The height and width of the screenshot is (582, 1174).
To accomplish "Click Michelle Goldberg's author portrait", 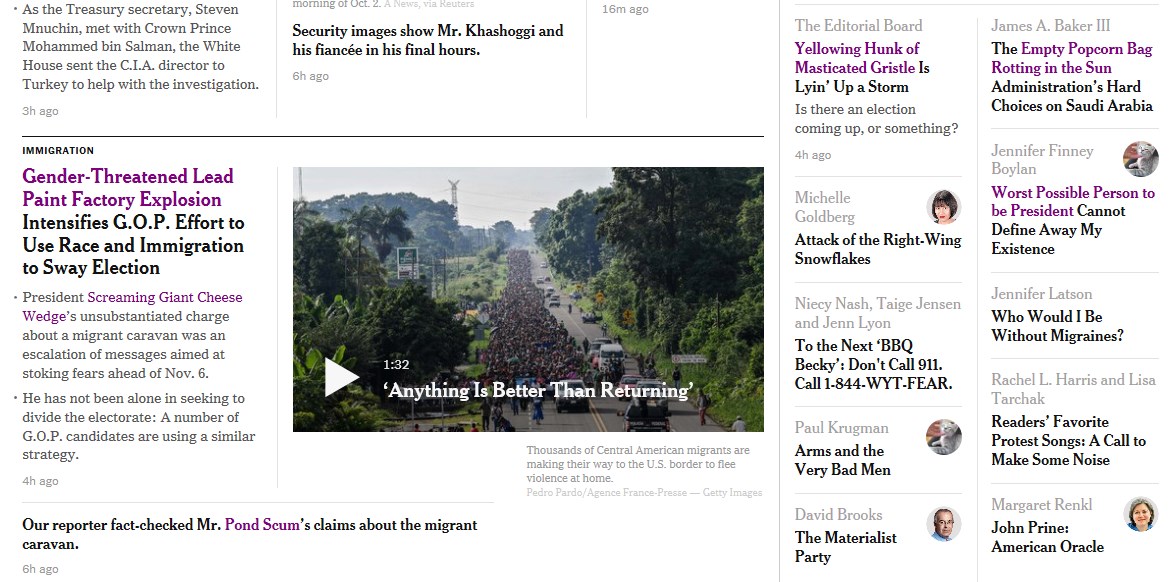I will (x=943, y=207).
